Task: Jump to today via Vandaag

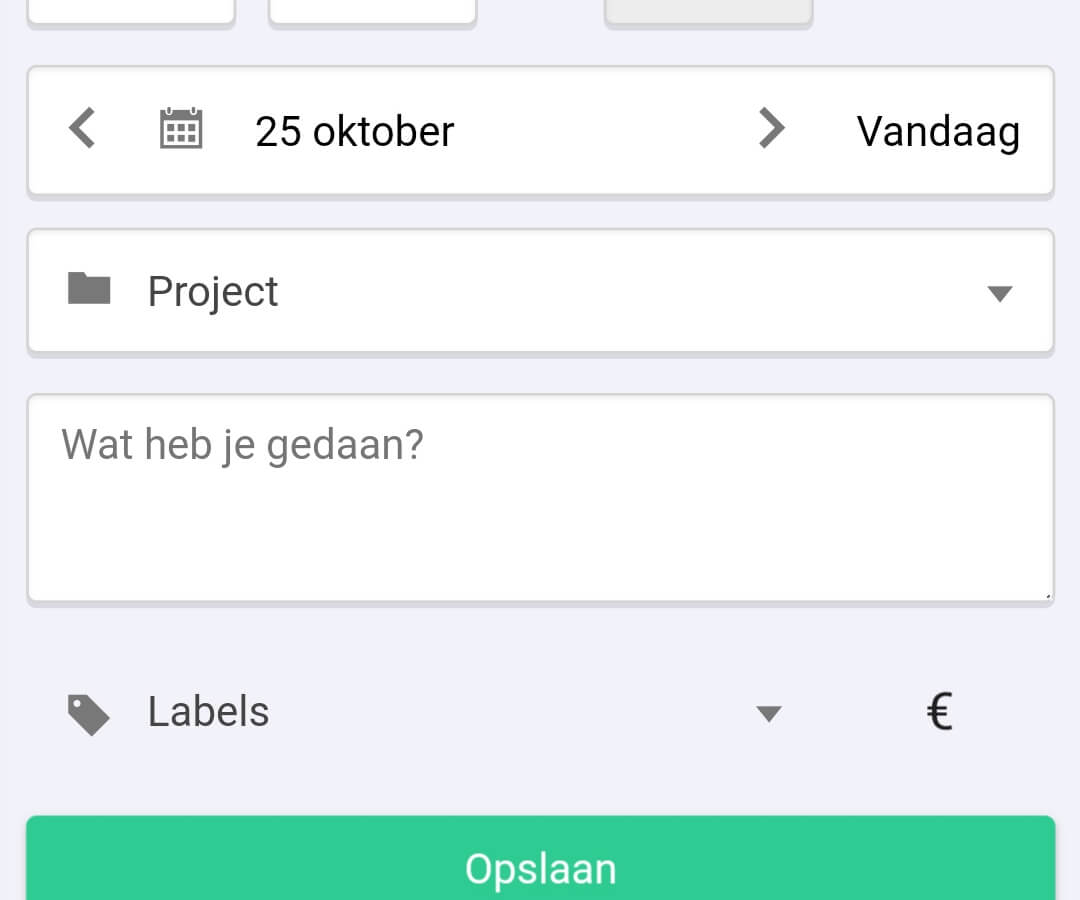Action: tap(938, 132)
